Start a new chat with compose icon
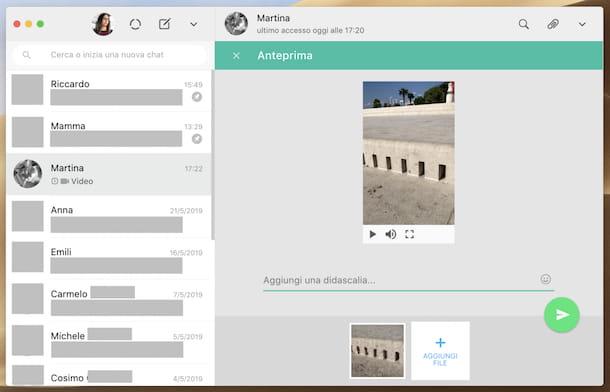 [x=165, y=24]
